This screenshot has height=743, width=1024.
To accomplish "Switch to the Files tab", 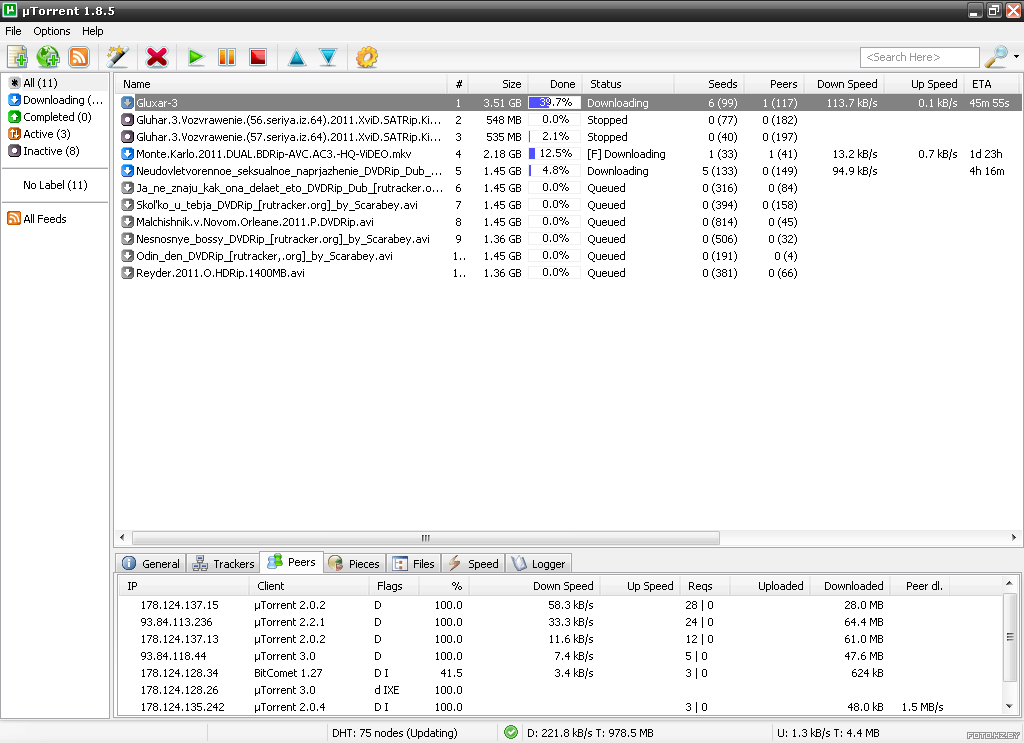I will coord(414,563).
